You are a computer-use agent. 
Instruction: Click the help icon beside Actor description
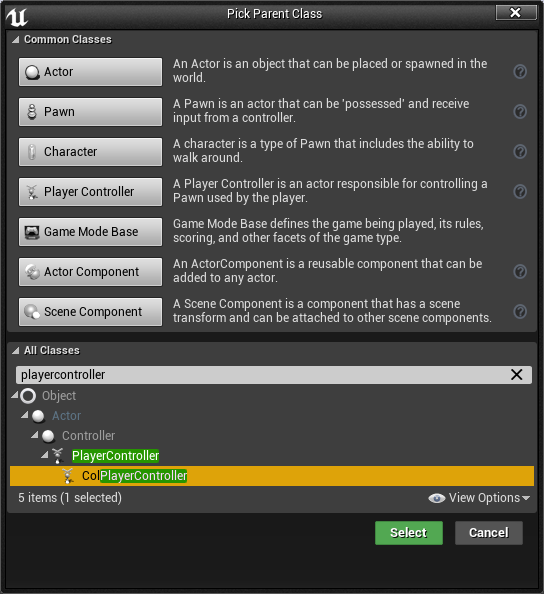point(520,71)
